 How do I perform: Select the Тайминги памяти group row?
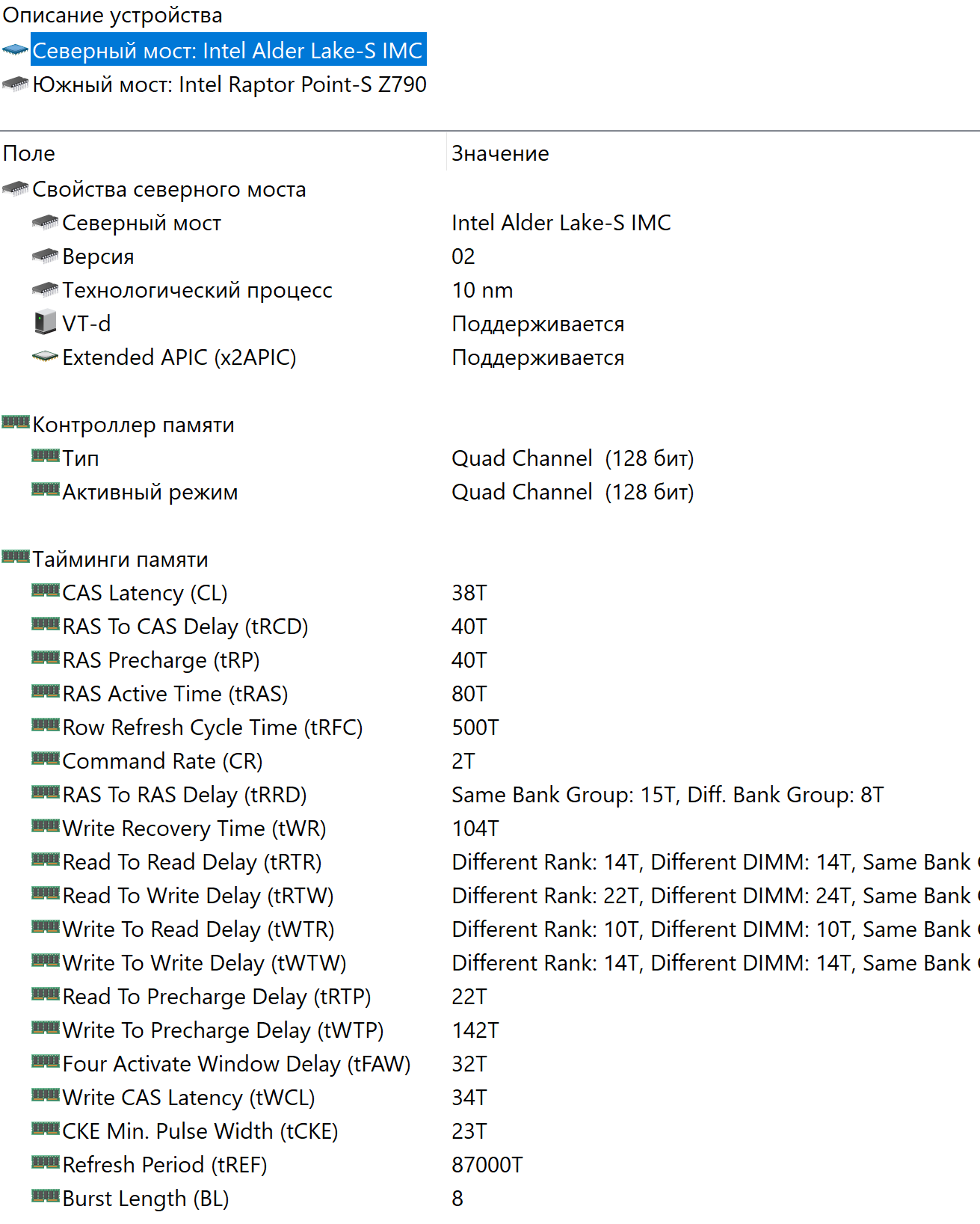click(x=120, y=559)
